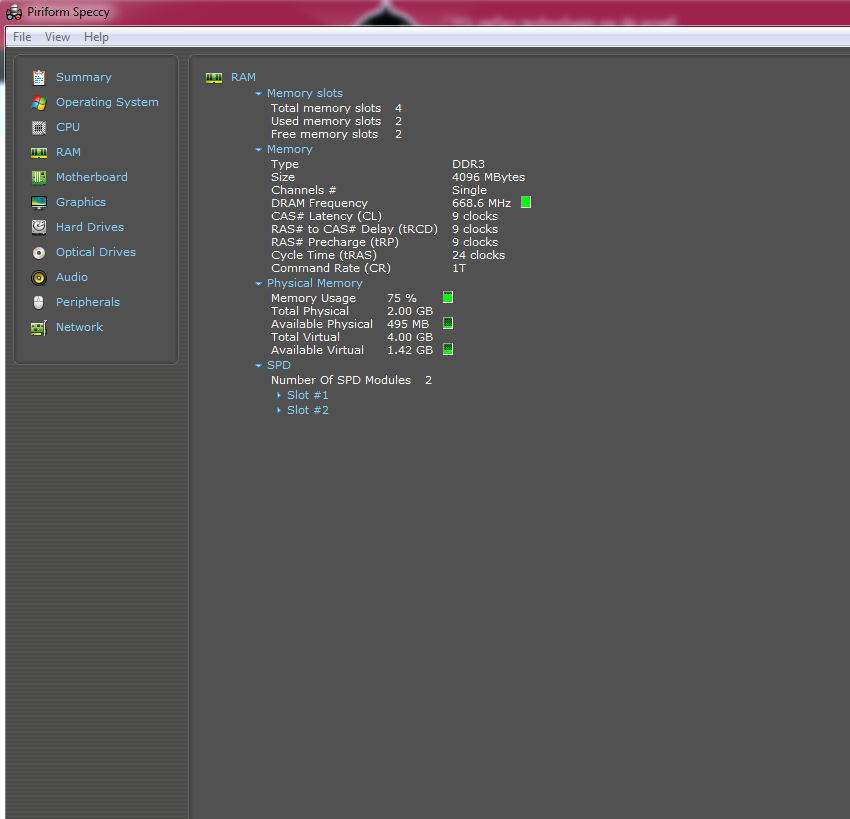
Task: Click the '24 clocks' cycle time value
Action: (x=478, y=255)
